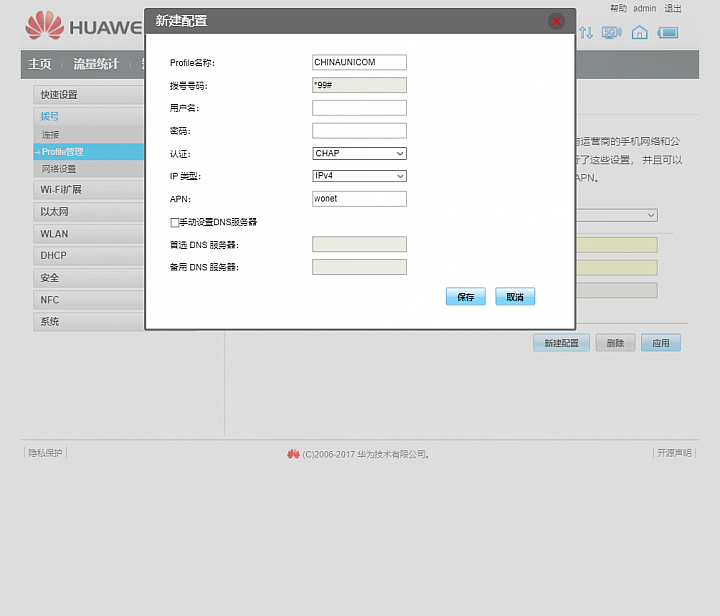Click the 新建配置 button on background page
Screen dimensions: 720x616
pos(561,343)
